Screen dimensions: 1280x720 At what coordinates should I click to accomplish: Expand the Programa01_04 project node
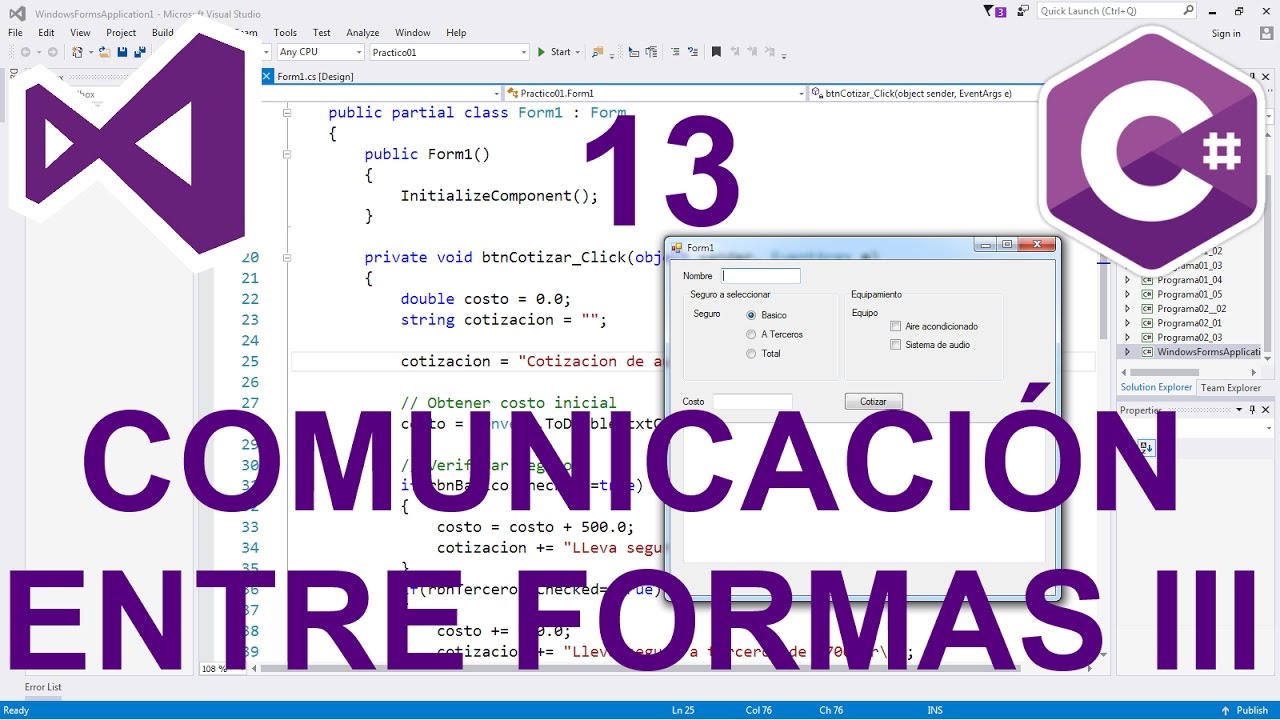pos(1127,280)
